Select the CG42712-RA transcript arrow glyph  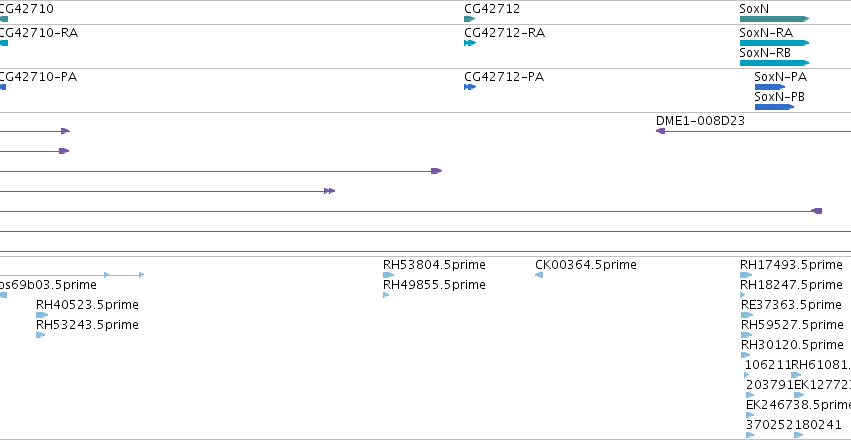(470, 43)
